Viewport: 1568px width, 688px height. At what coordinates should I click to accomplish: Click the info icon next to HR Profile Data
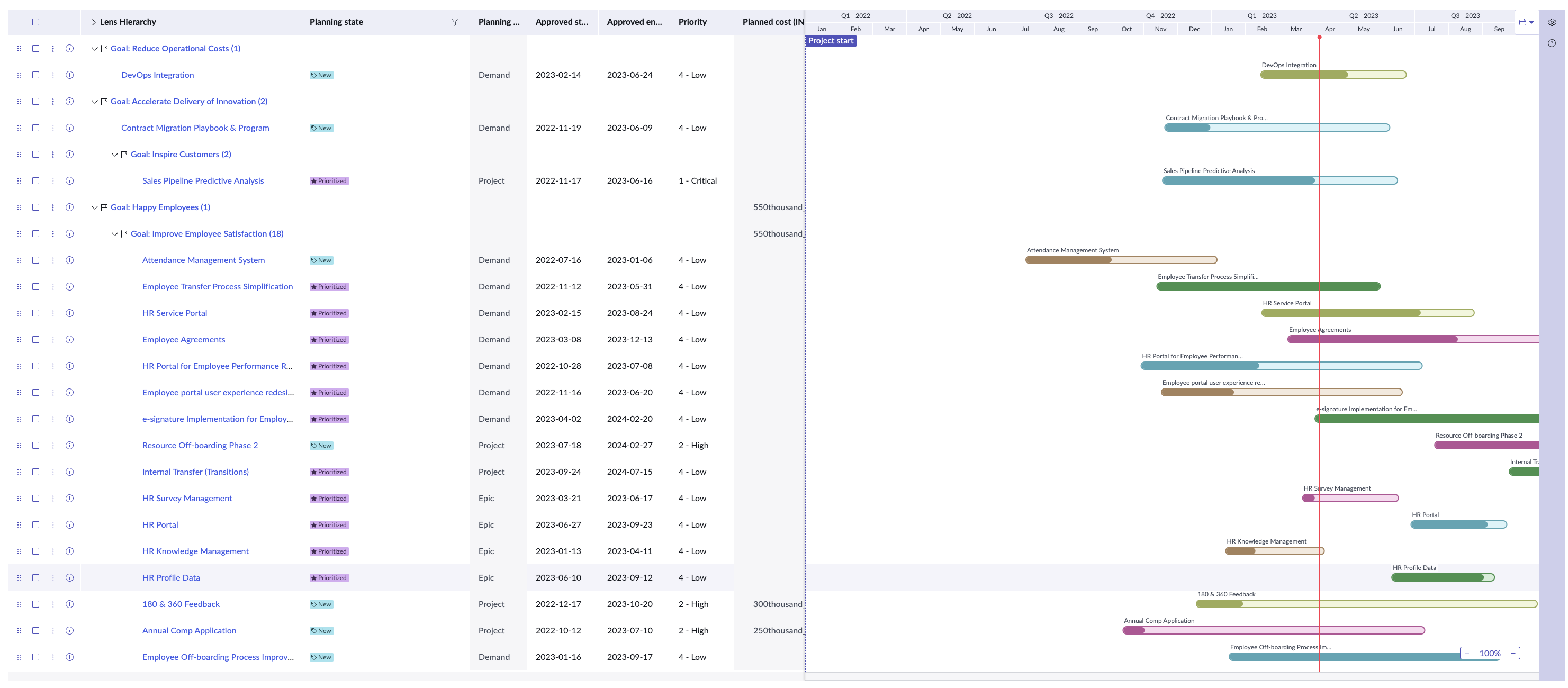click(x=69, y=577)
